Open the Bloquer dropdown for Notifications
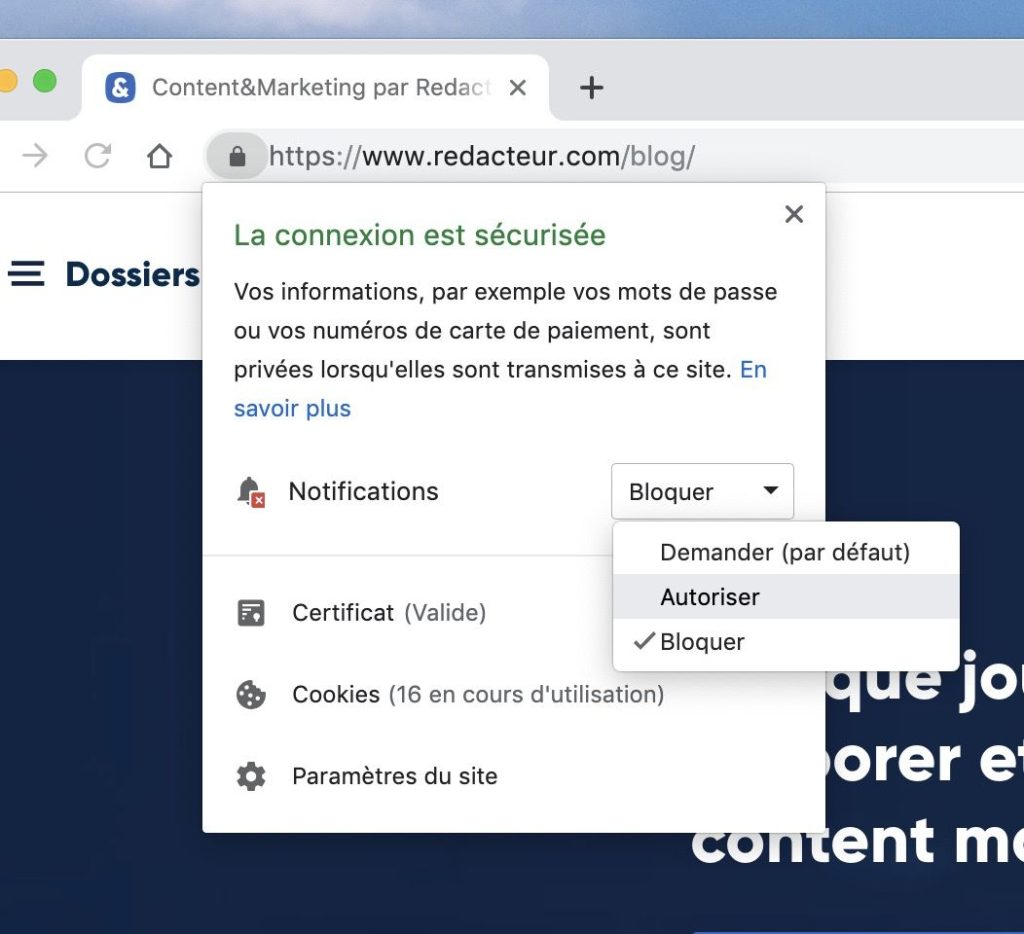1024x934 pixels. [x=701, y=491]
